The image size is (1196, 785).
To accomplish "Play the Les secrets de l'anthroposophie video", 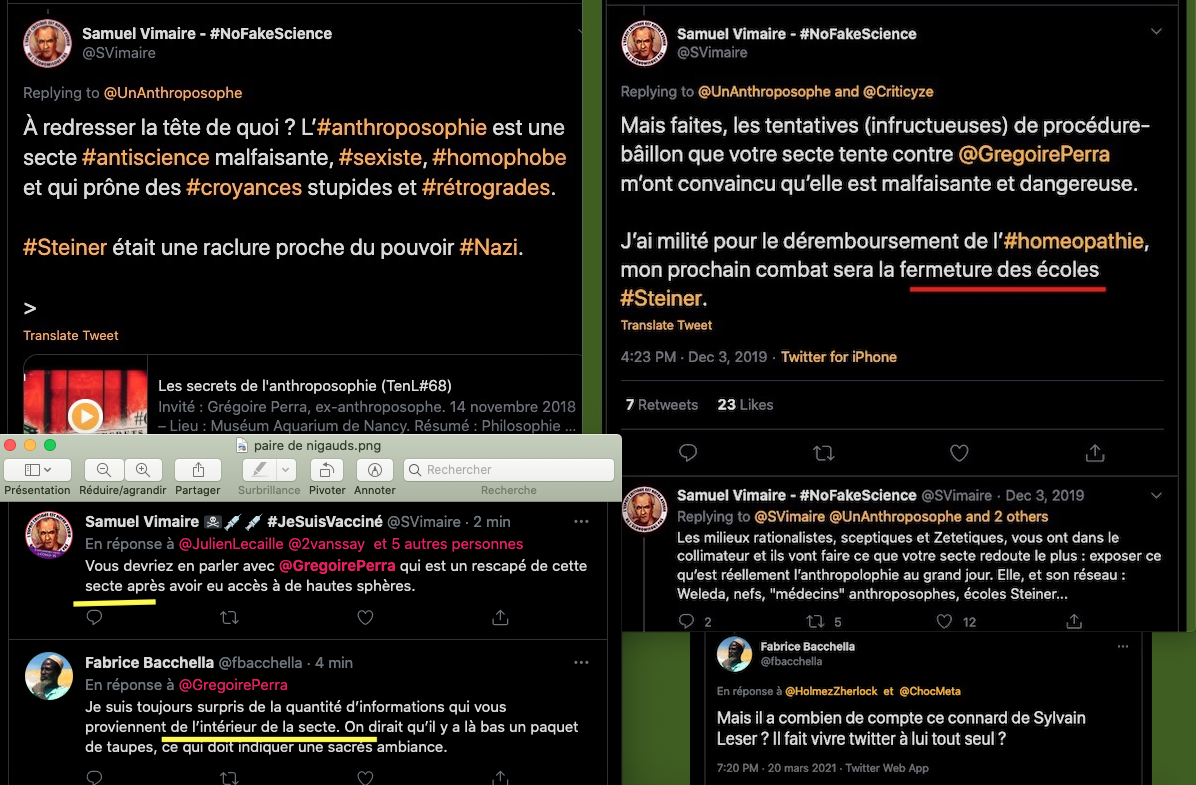I will click(x=85, y=416).
